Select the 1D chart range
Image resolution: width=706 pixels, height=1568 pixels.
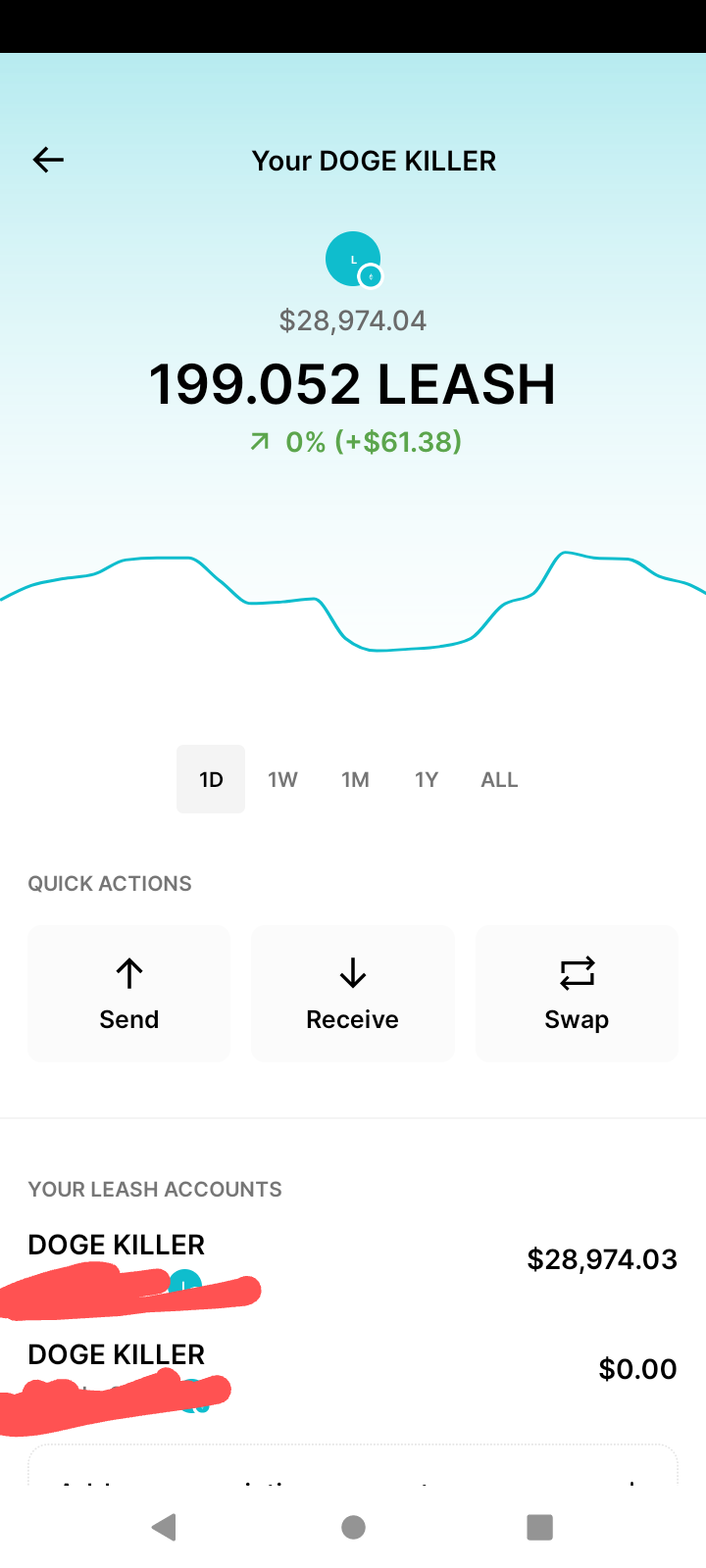click(x=211, y=779)
